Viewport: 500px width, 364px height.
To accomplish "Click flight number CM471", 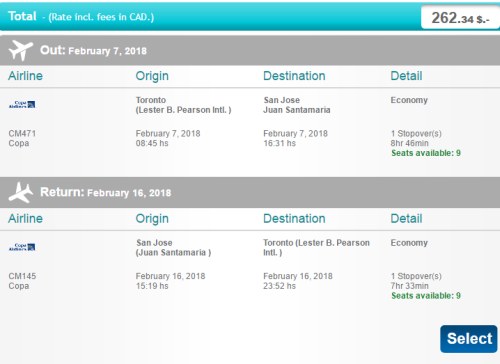I will (x=22, y=133).
